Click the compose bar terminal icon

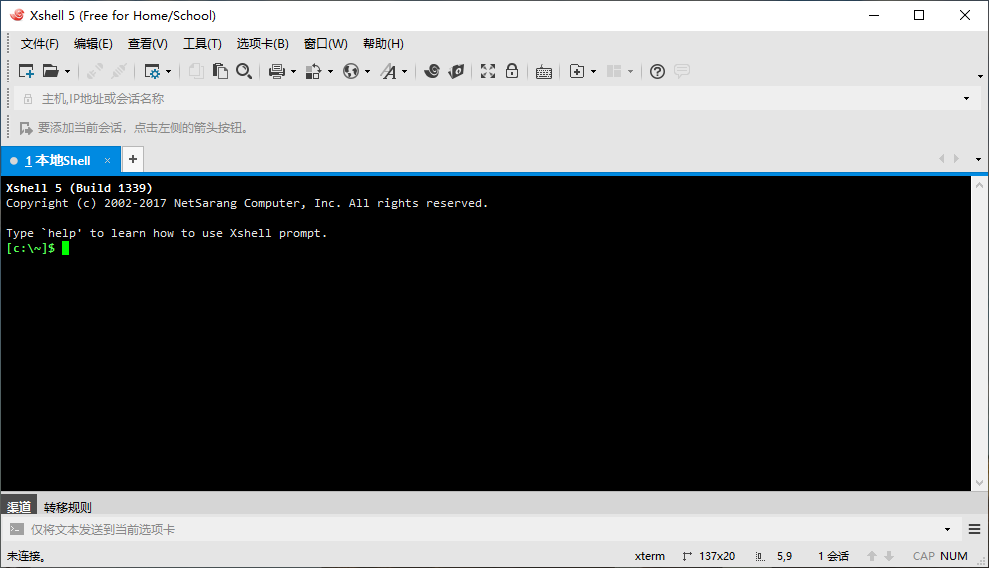click(16, 530)
